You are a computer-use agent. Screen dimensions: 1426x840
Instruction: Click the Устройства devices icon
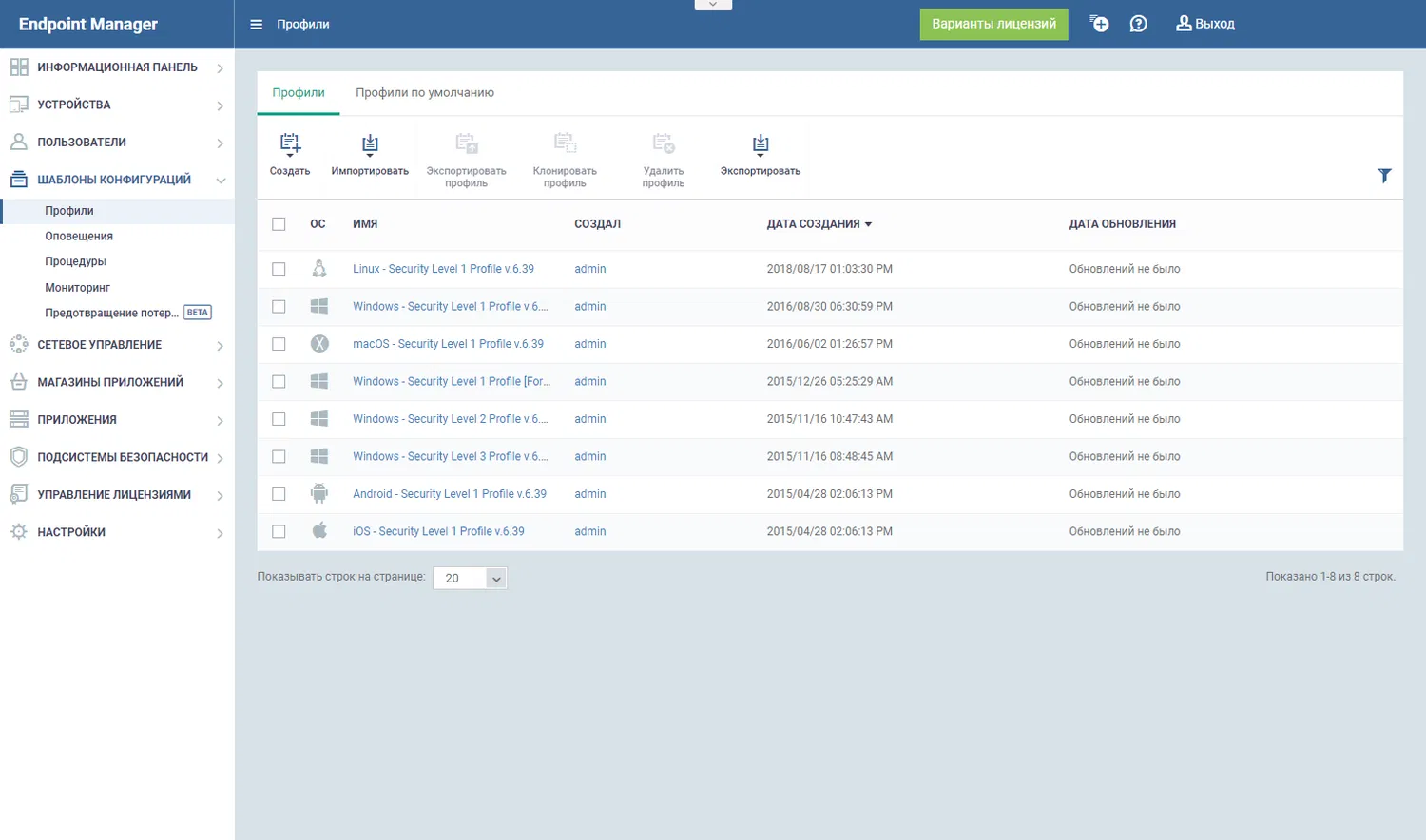click(19, 105)
